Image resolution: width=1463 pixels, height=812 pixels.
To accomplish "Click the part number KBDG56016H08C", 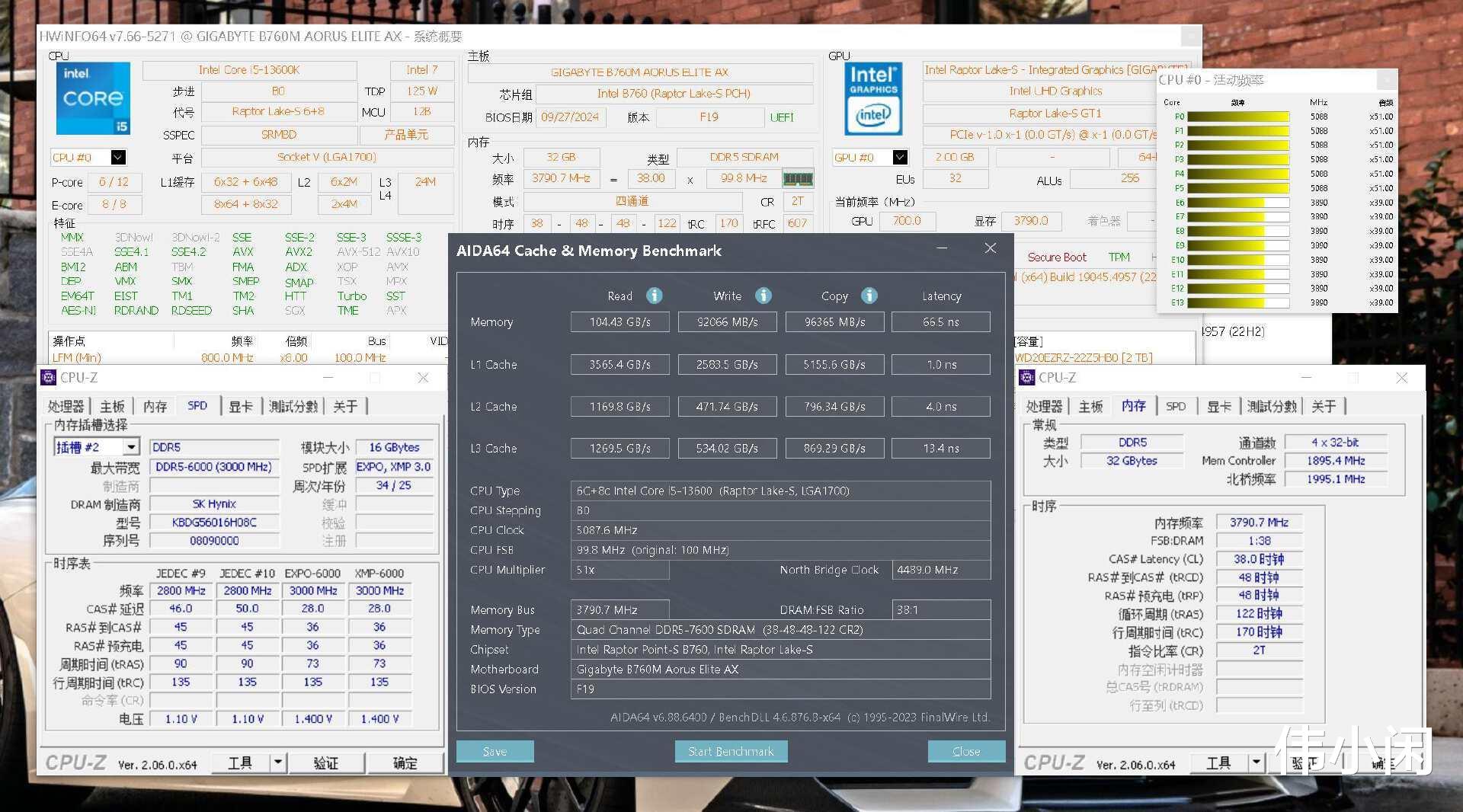I will click(x=214, y=523).
